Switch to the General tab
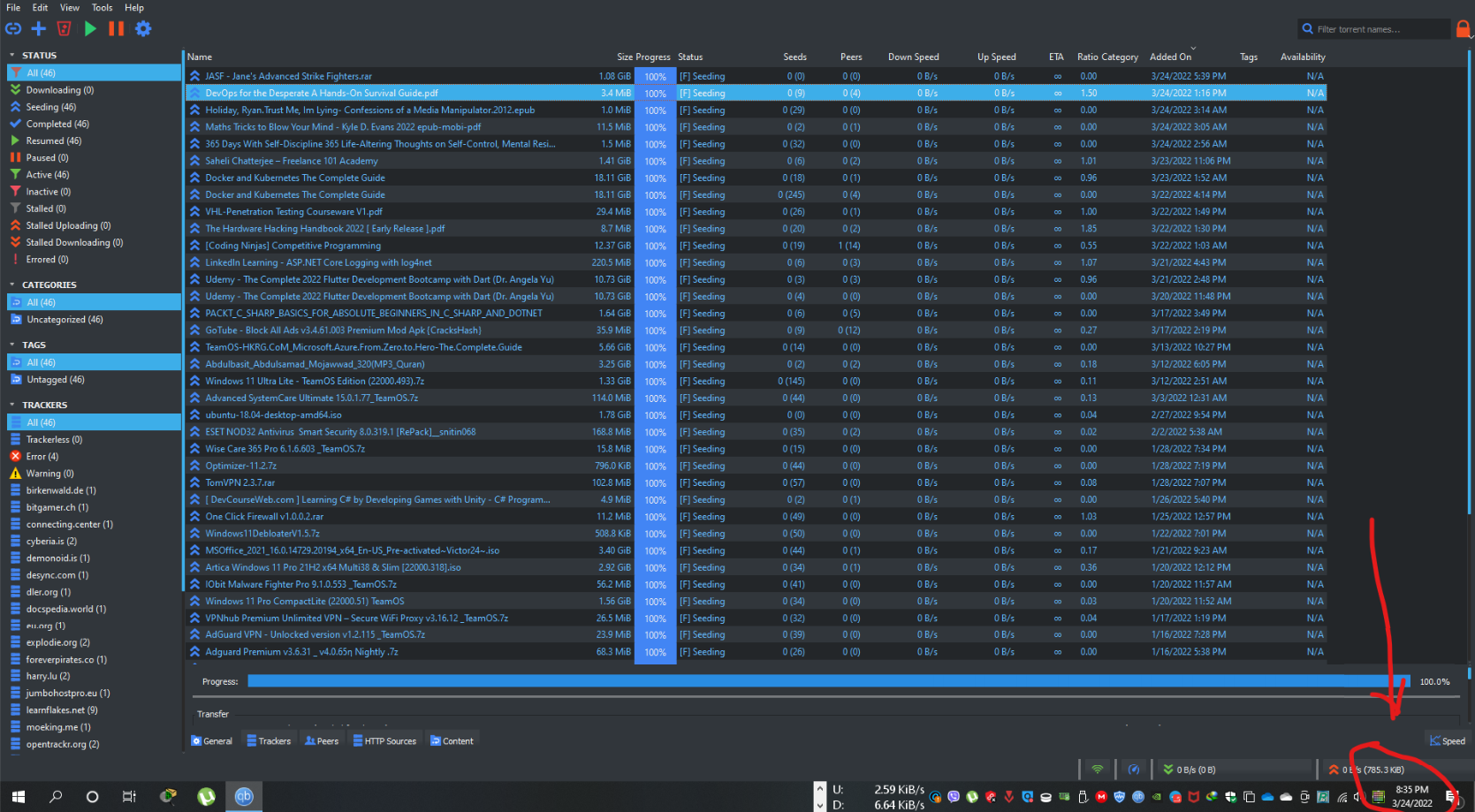Image resolution: width=1475 pixels, height=812 pixels. 212,741
